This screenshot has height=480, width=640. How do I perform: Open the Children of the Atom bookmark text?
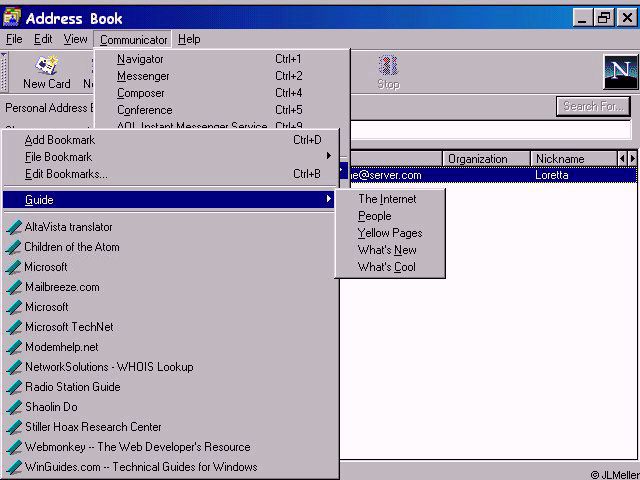[x=72, y=247]
